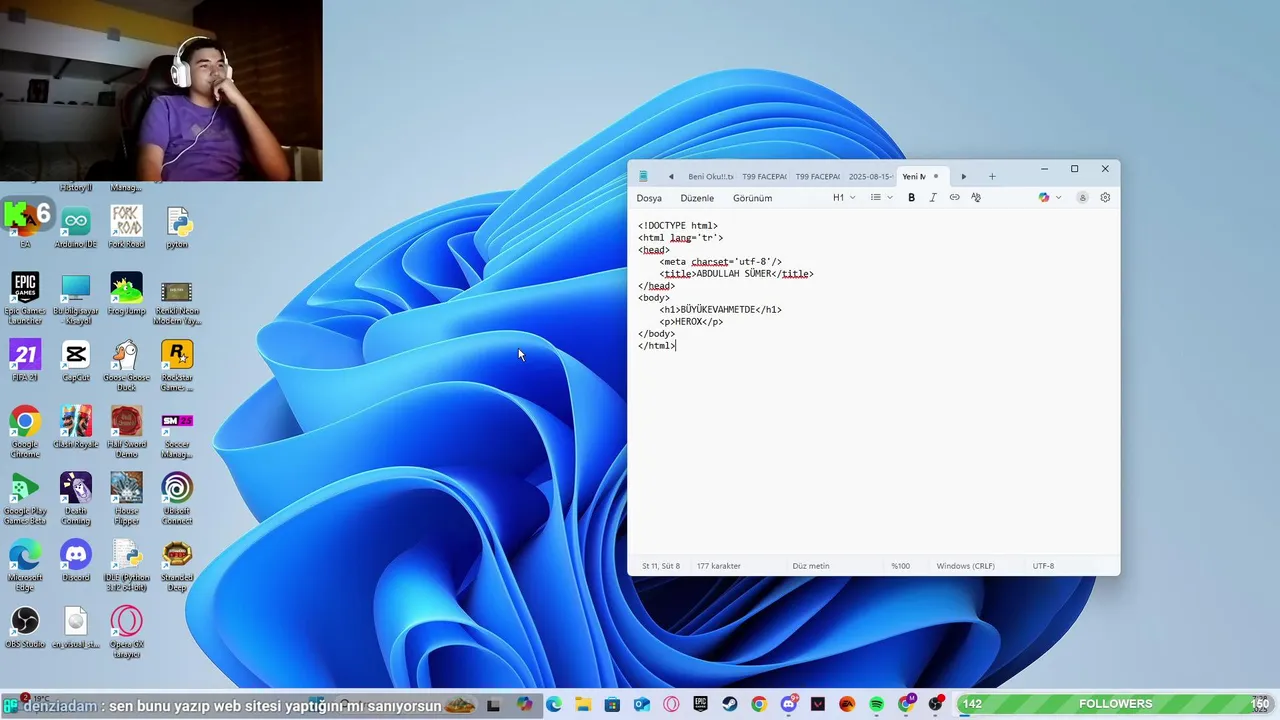Screen dimensions: 1280x720
Task: Open Valorant icon in the taskbar
Action: pyautogui.click(x=818, y=705)
